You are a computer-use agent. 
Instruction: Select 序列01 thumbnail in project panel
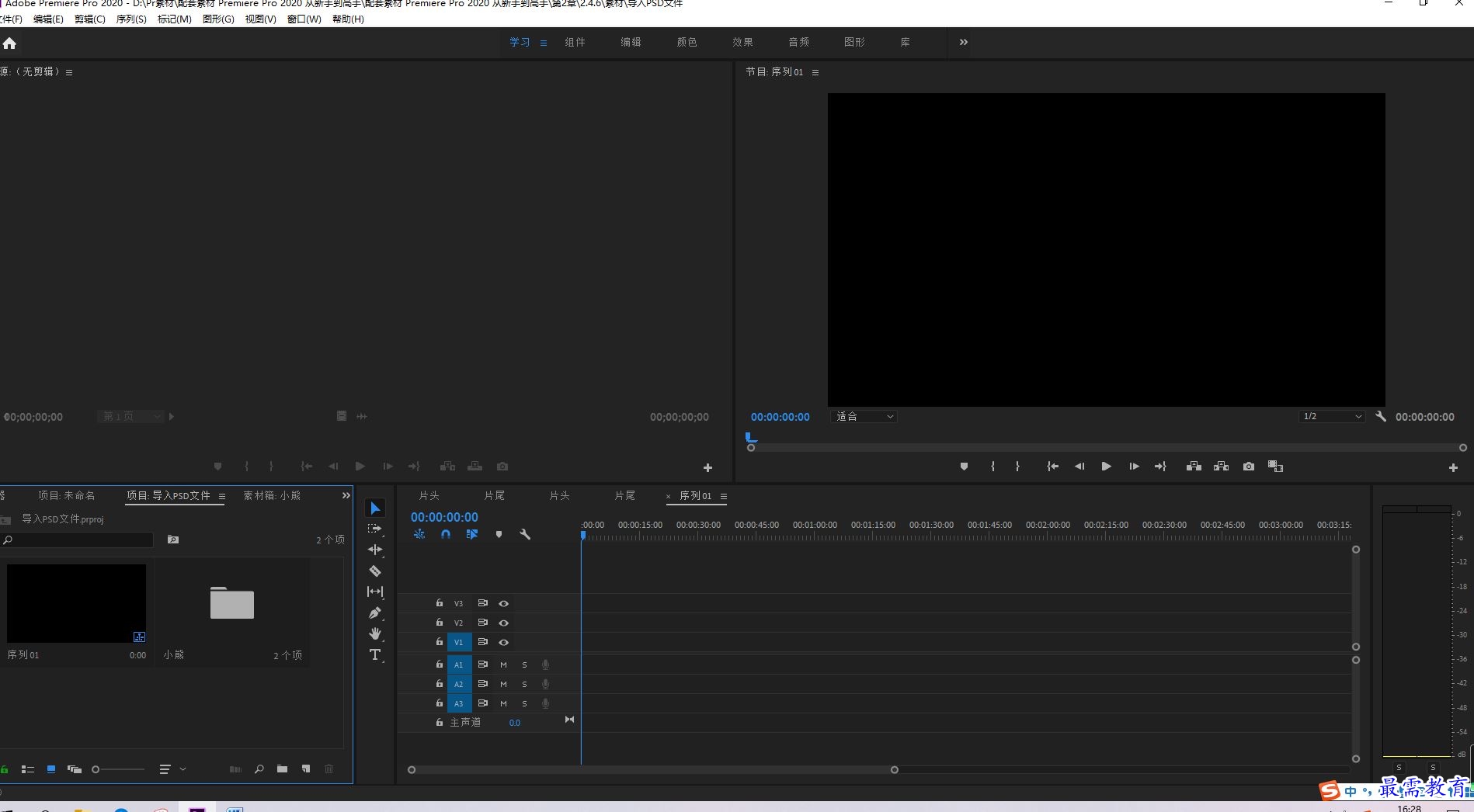click(x=76, y=603)
